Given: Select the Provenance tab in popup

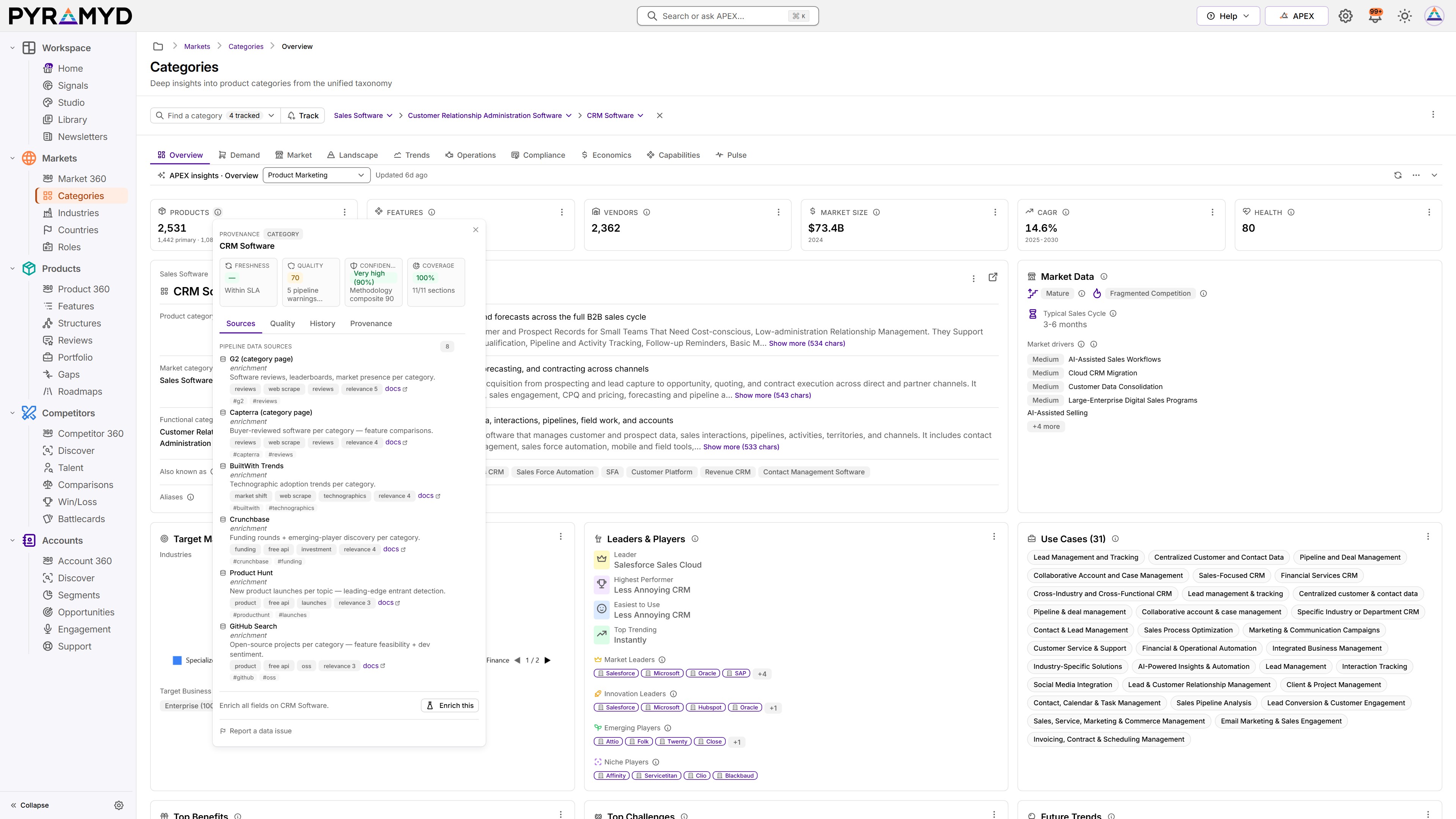Looking at the screenshot, I should click(x=371, y=323).
